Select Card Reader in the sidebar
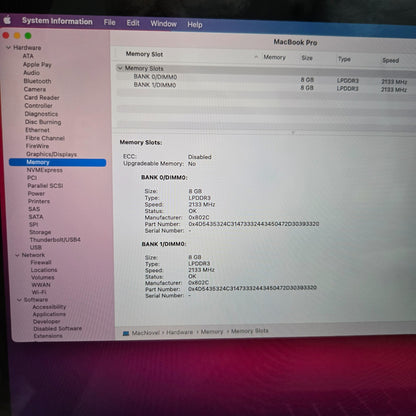416x416 pixels. click(x=42, y=98)
